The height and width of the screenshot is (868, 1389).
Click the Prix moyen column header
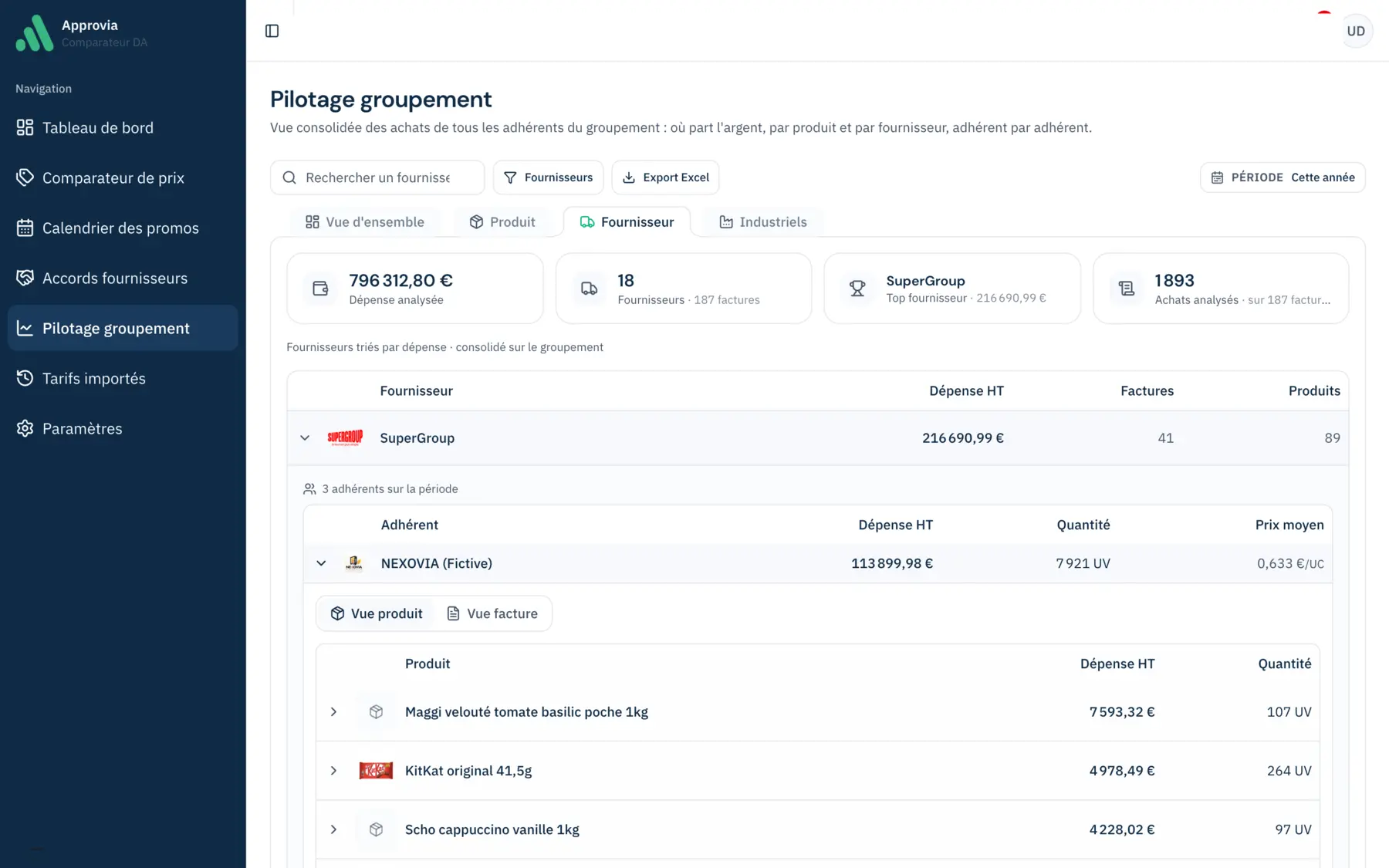pyautogui.click(x=1289, y=525)
